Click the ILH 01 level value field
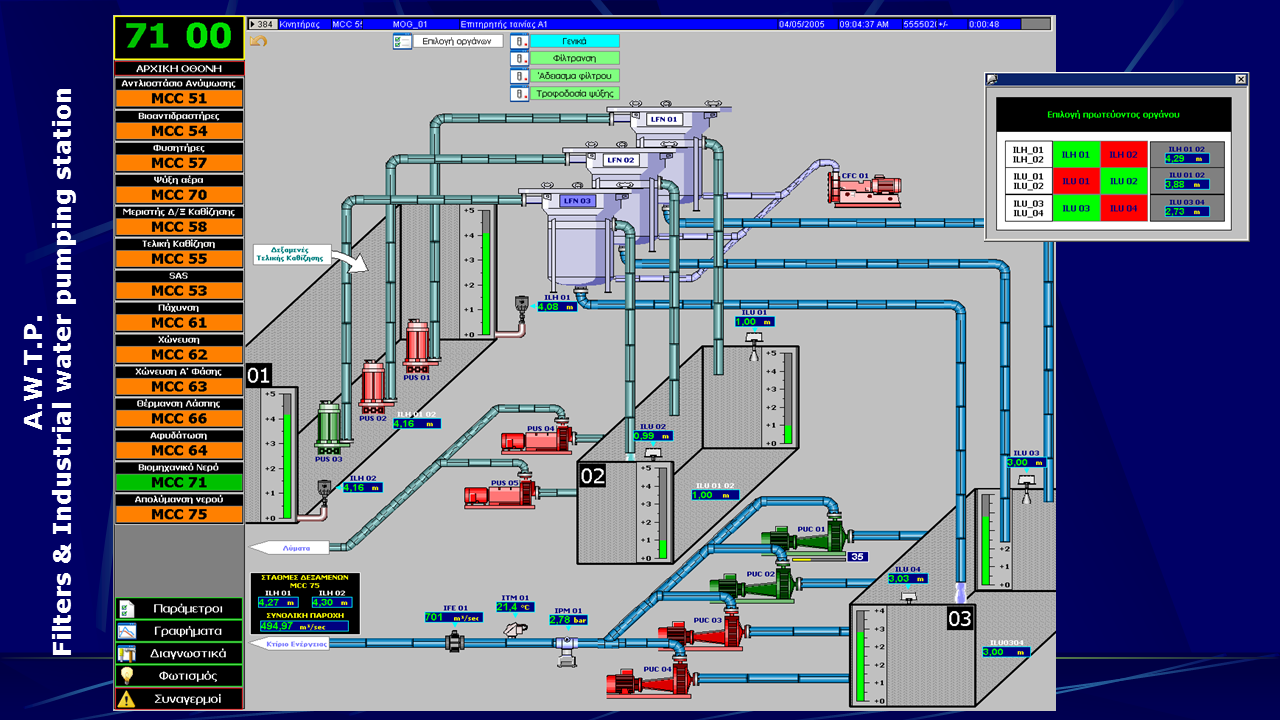The width and height of the screenshot is (1280, 720). tap(557, 306)
